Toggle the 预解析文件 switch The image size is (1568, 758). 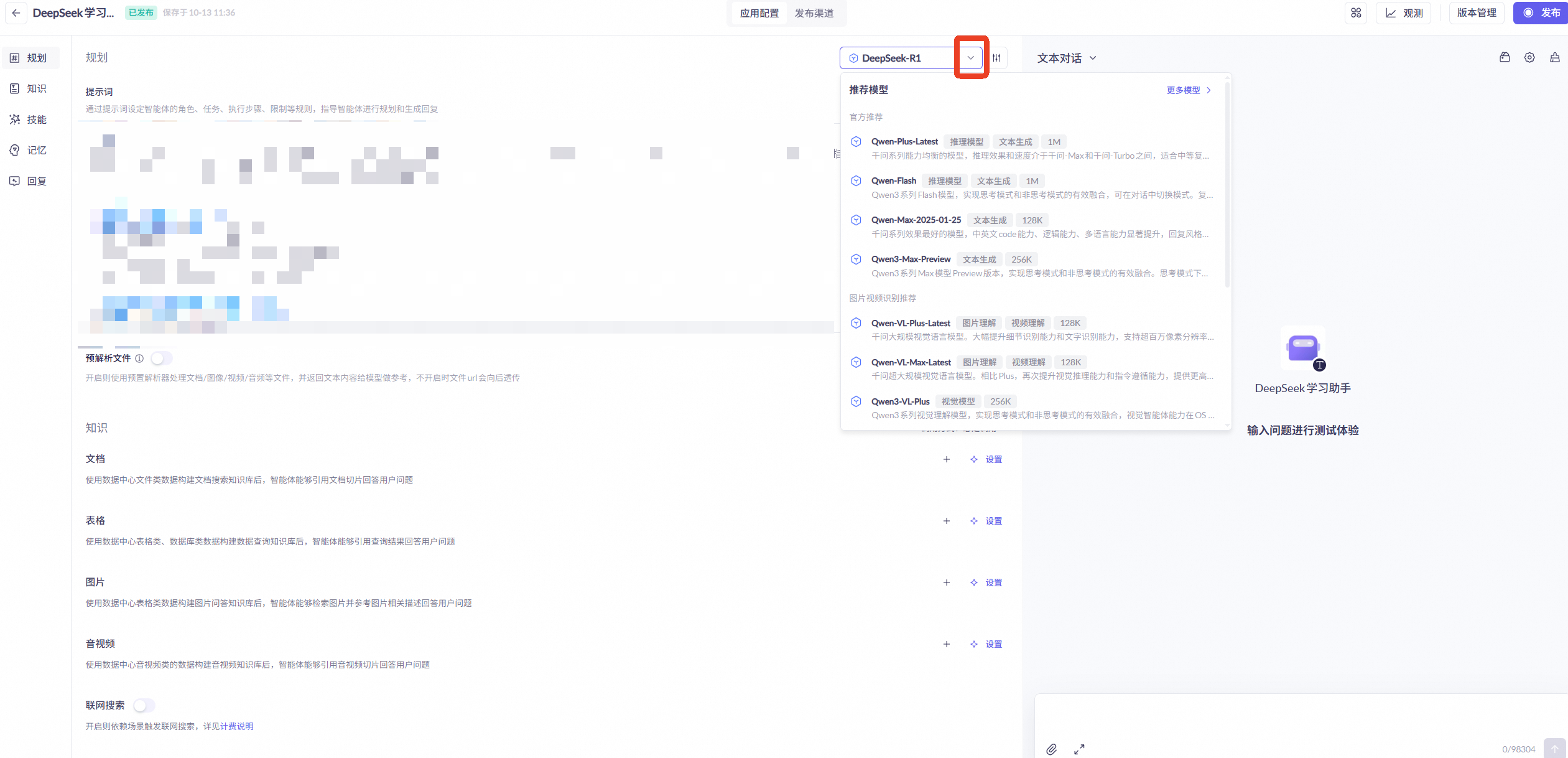[160, 358]
